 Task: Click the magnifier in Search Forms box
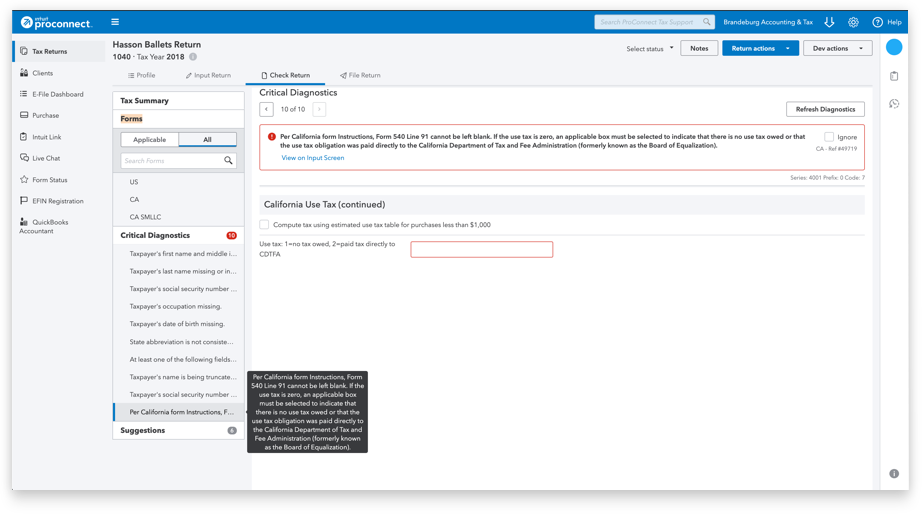click(x=228, y=161)
